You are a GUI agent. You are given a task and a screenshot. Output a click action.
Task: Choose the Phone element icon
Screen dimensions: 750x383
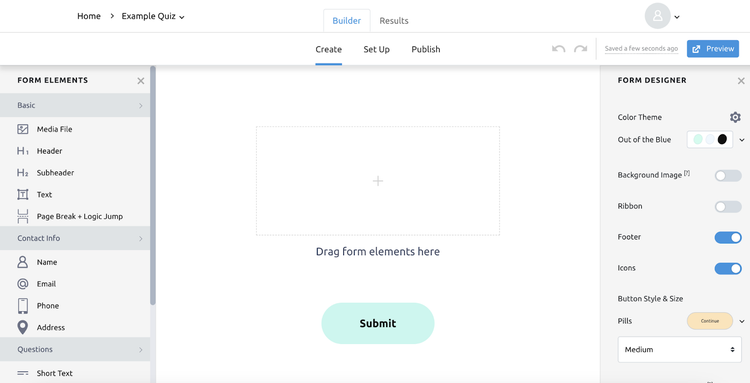pos(22,306)
